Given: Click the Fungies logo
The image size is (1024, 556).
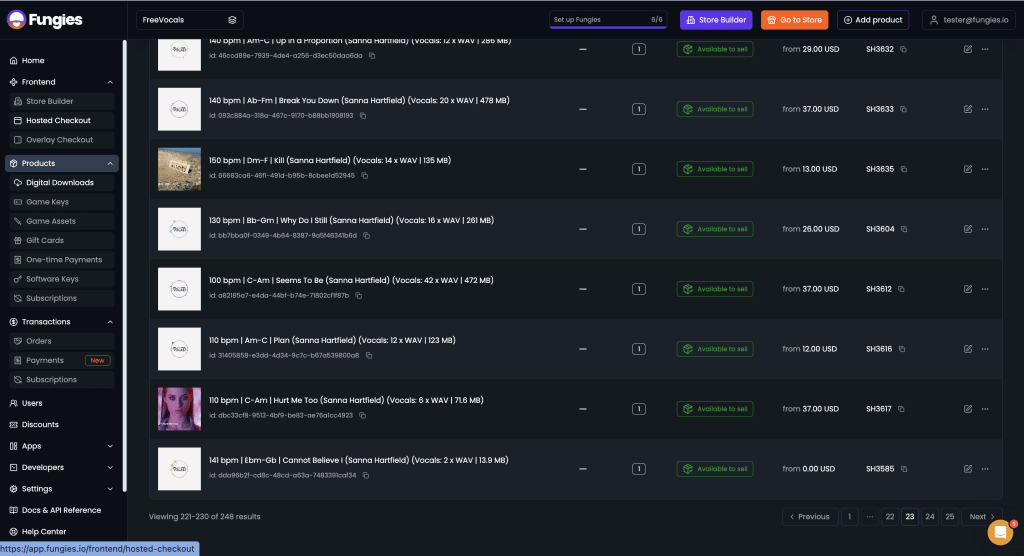Looking at the screenshot, I should (x=44, y=20).
